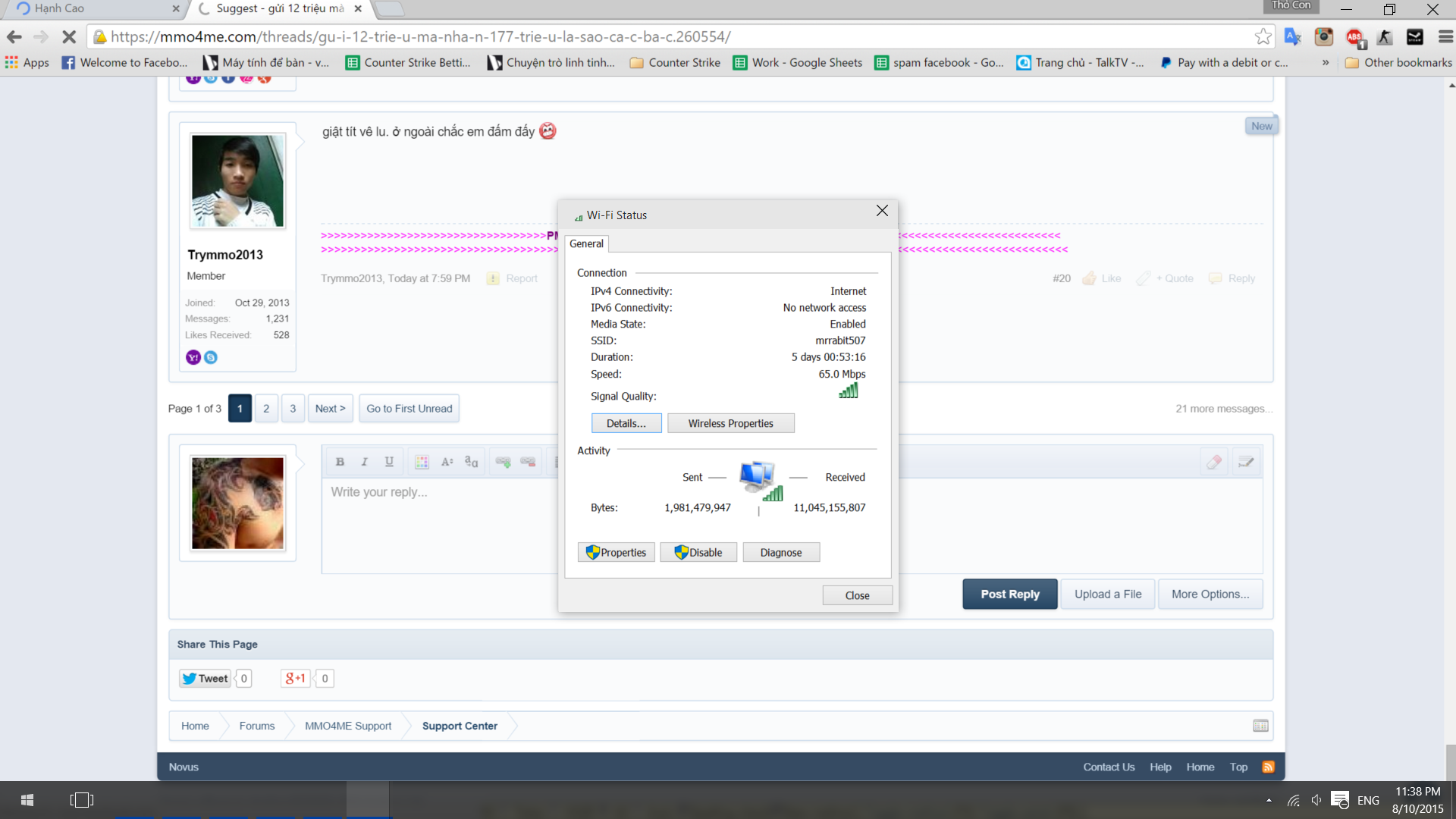The width and height of the screenshot is (1456, 819).
Task: Open the Chrome hamburger menu
Action: point(1445,36)
